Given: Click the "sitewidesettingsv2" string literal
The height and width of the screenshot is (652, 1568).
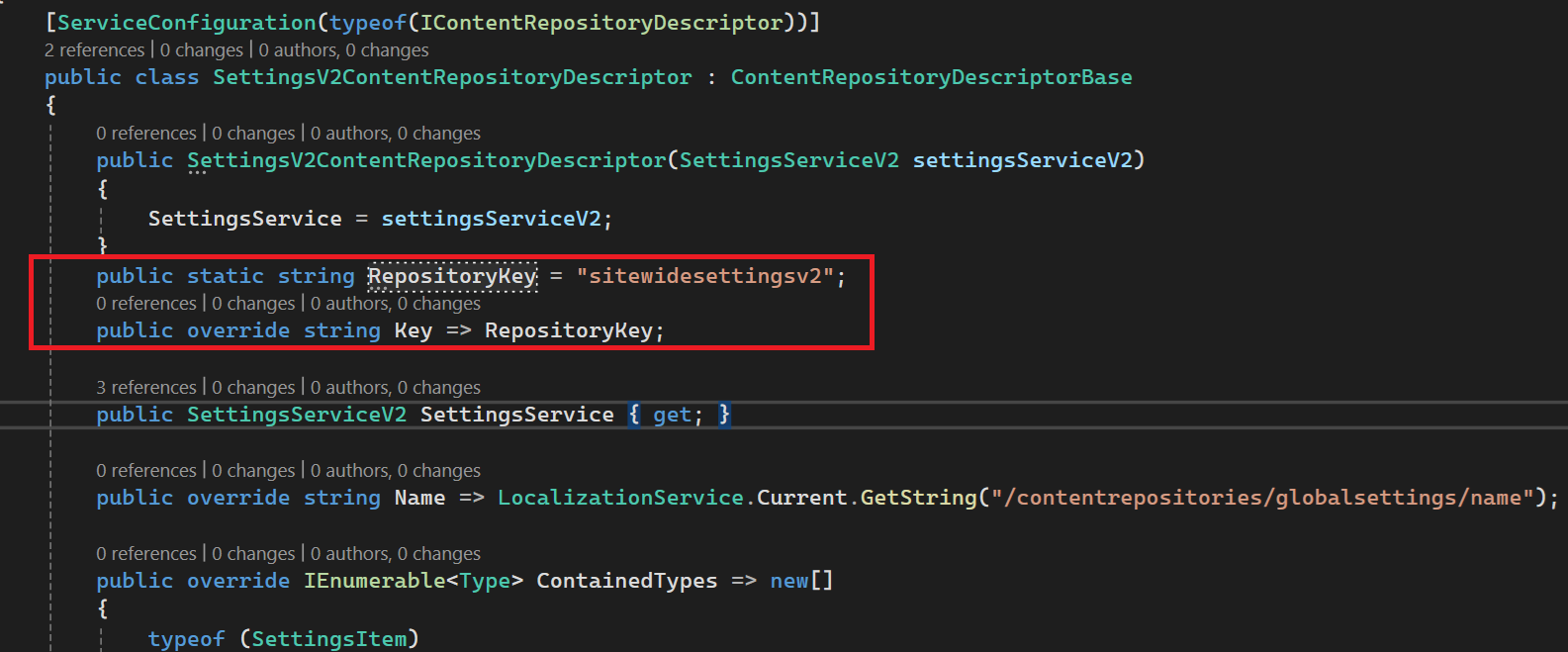Looking at the screenshot, I should (x=705, y=276).
